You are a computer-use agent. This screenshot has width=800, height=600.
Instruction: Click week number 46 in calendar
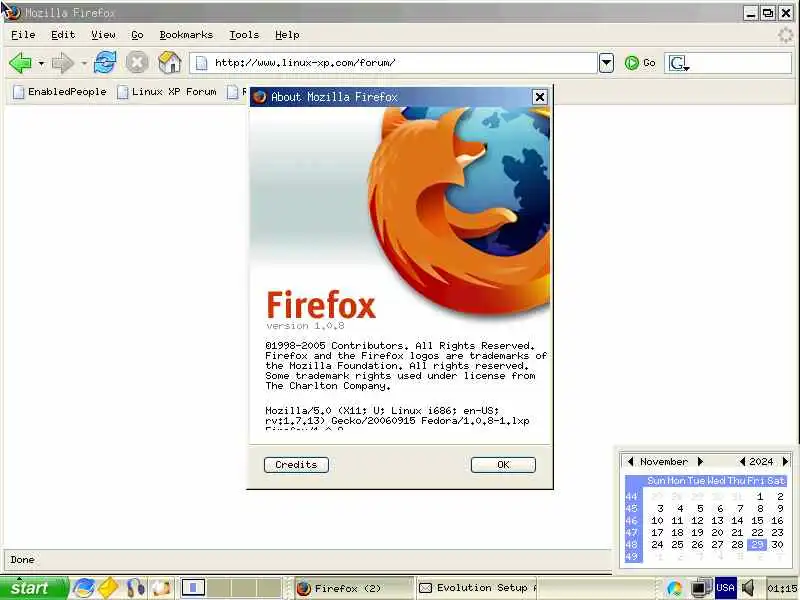tap(632, 521)
